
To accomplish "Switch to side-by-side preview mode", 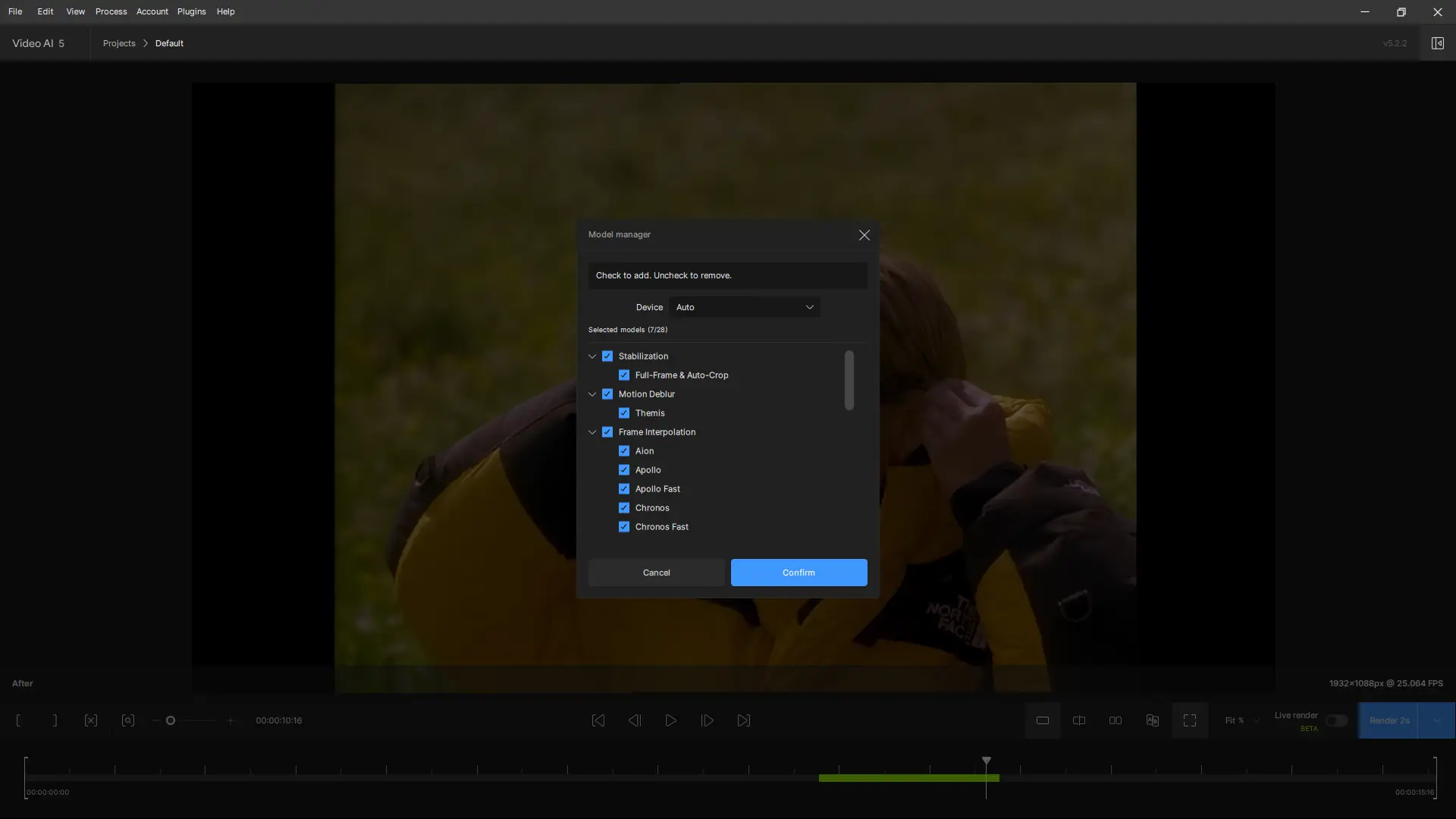I will [x=1115, y=720].
